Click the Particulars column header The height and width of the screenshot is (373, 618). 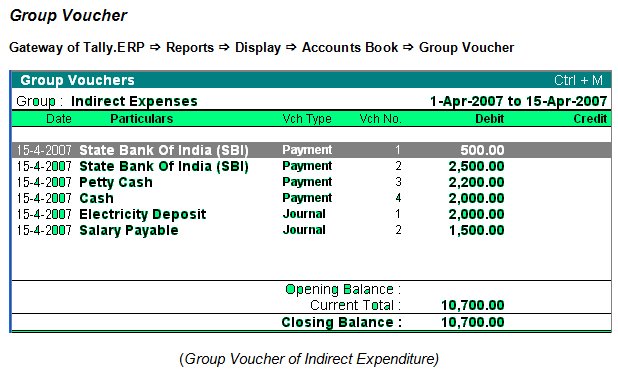[141, 119]
